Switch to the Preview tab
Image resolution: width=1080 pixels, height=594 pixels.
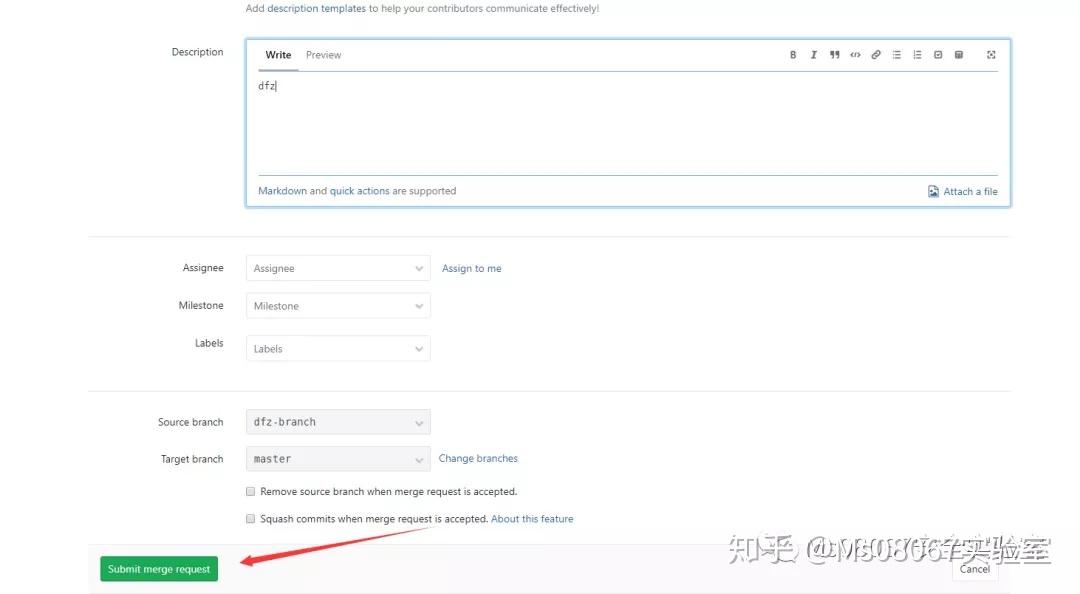[x=323, y=55]
